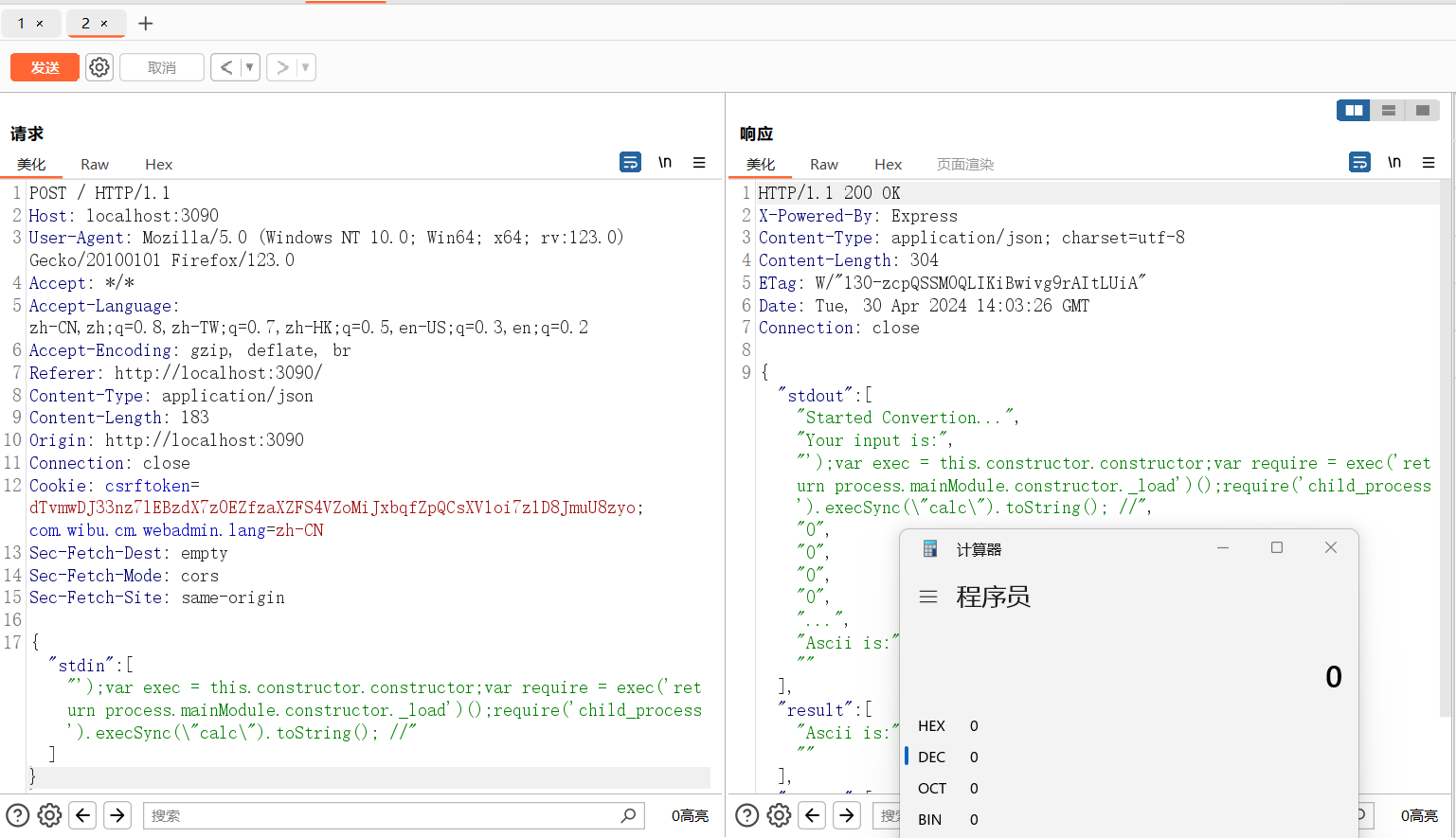Viewport: 1456px width, 838px height.
Task: Click the 程序员 programmer mode title
Action: [993, 597]
